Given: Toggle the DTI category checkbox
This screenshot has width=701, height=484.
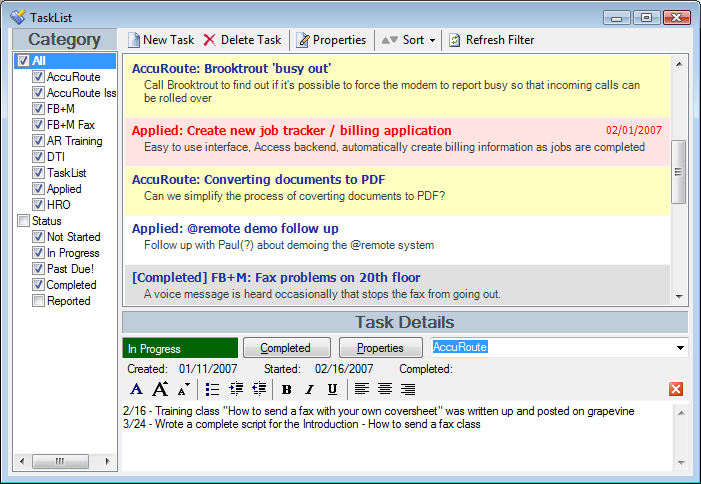Looking at the screenshot, I should [38, 156].
